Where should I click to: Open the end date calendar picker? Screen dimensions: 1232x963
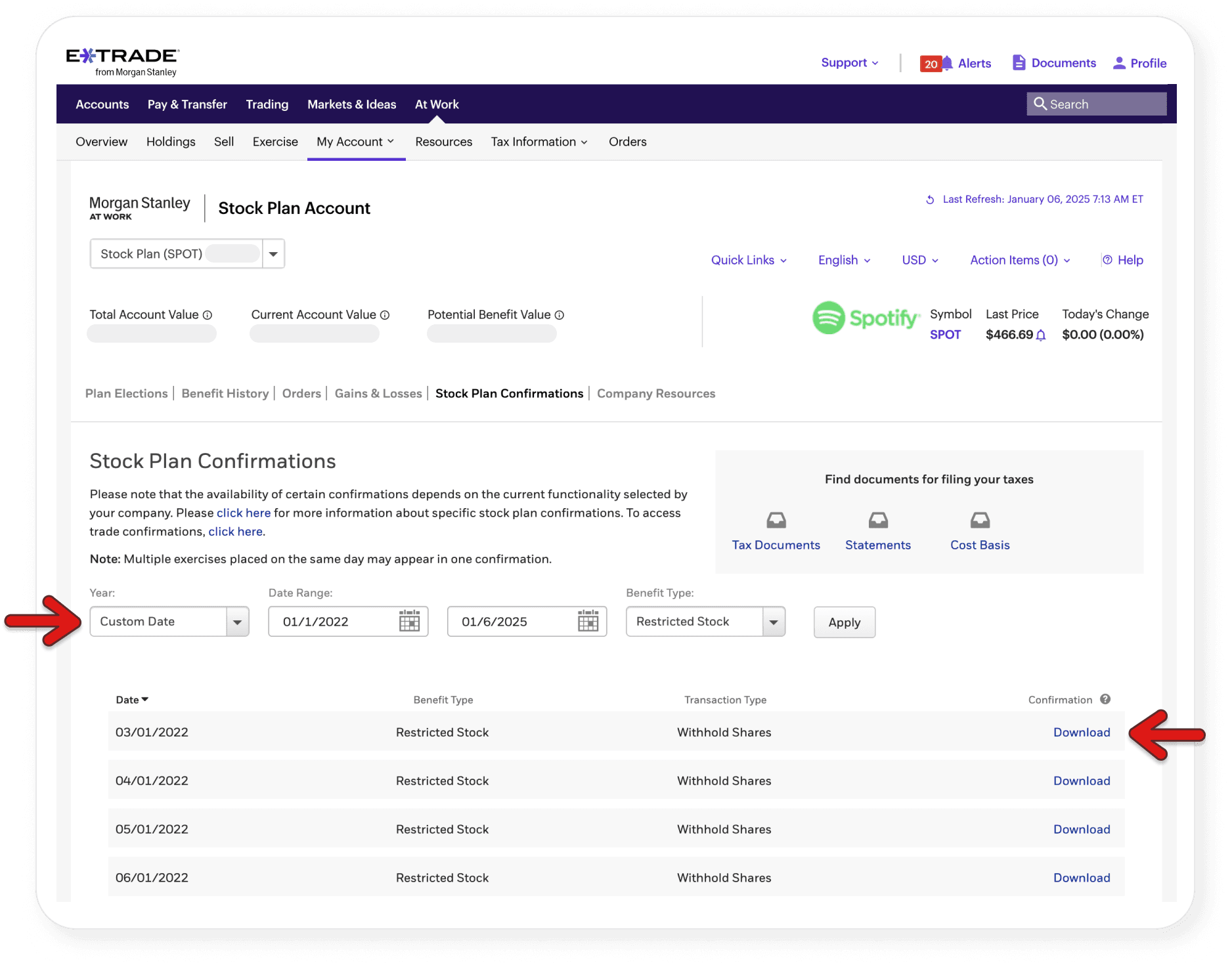click(x=588, y=621)
